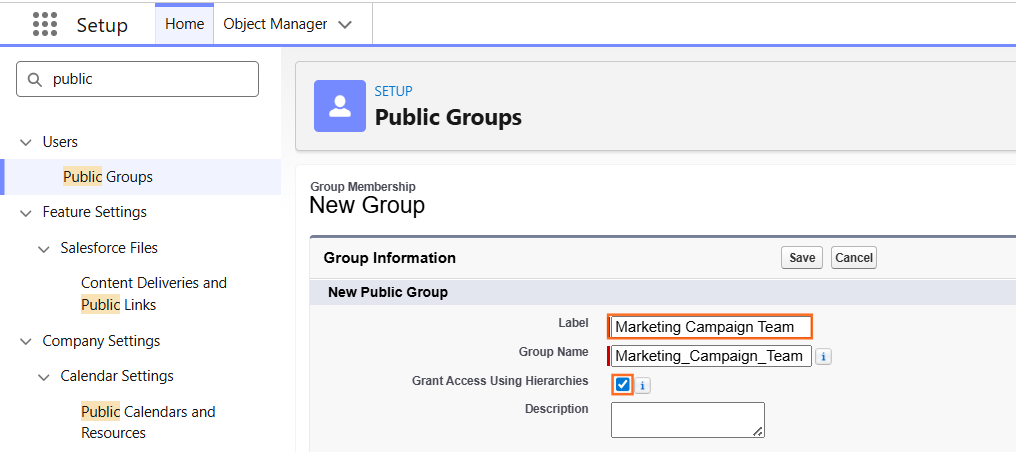Click the Group Name input field
Viewport: 1016px width, 452px height.
tap(711, 356)
